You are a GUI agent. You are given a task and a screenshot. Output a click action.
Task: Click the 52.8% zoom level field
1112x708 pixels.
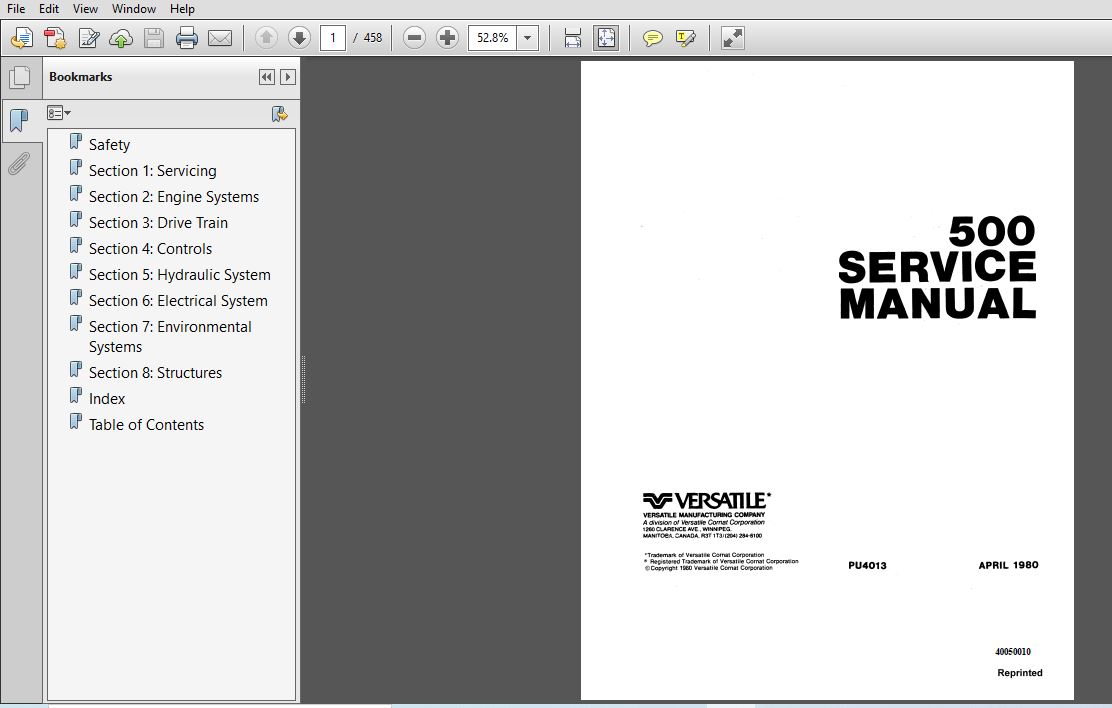[493, 38]
